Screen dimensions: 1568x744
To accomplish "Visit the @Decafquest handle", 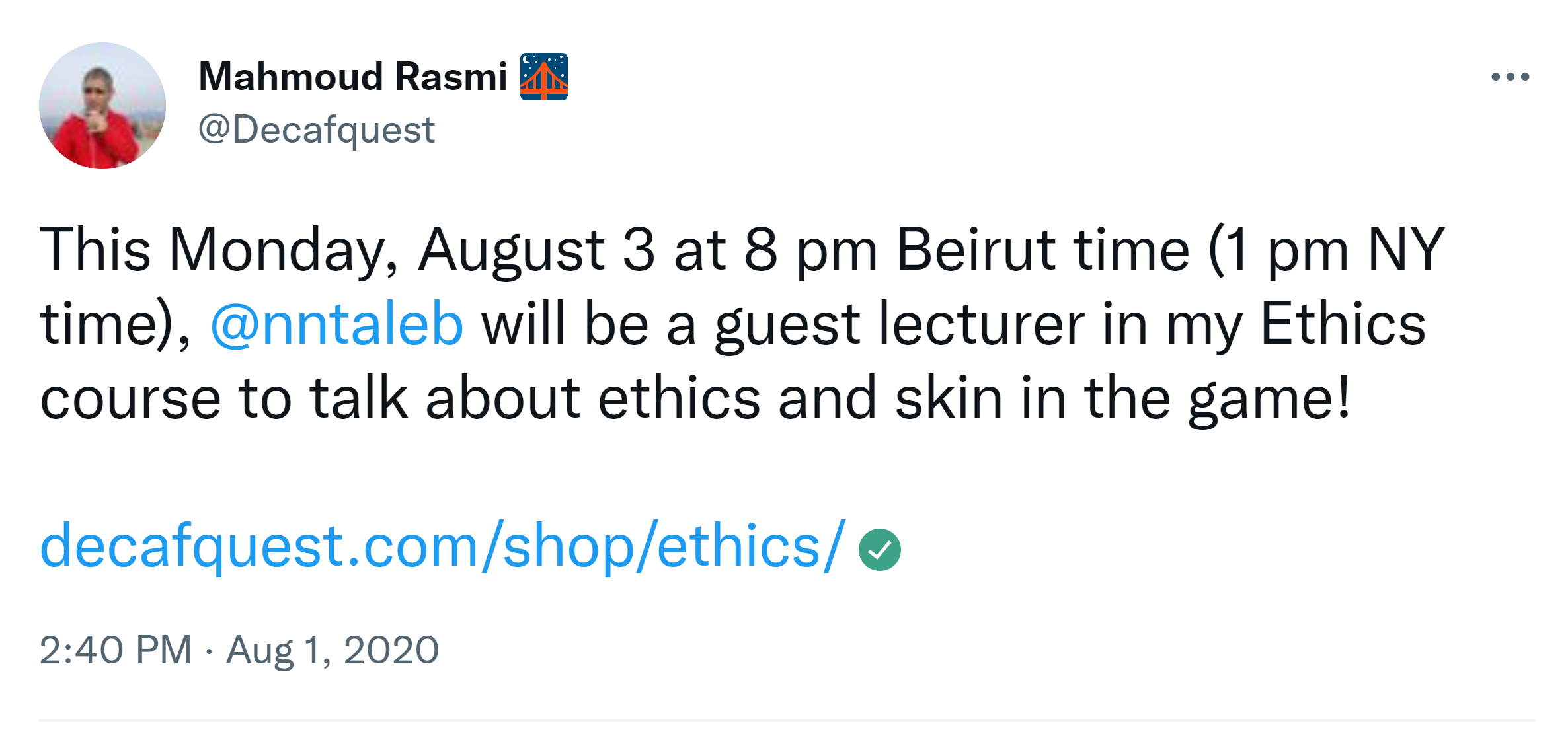I will [x=317, y=130].
